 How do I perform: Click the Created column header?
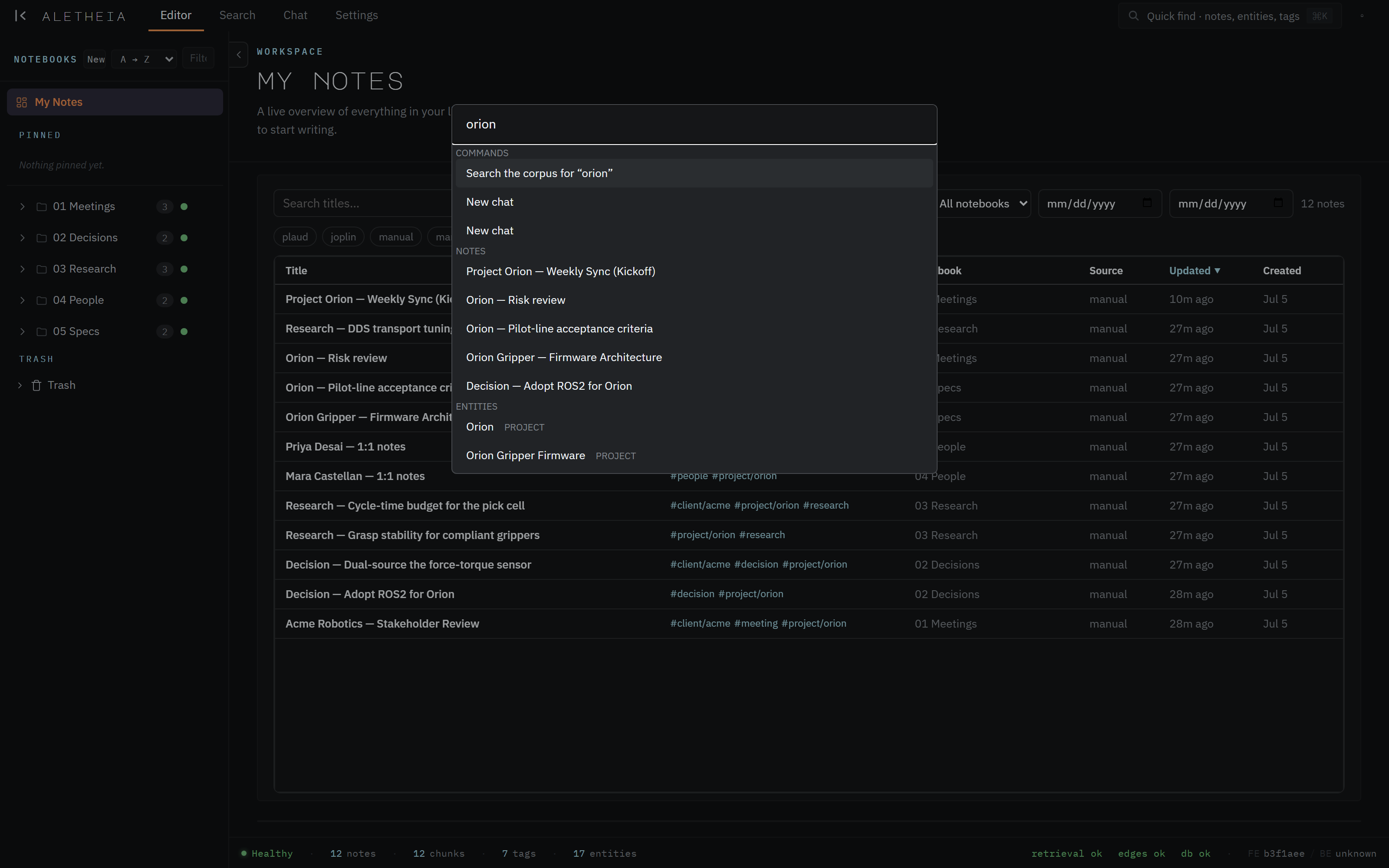pos(1282,271)
